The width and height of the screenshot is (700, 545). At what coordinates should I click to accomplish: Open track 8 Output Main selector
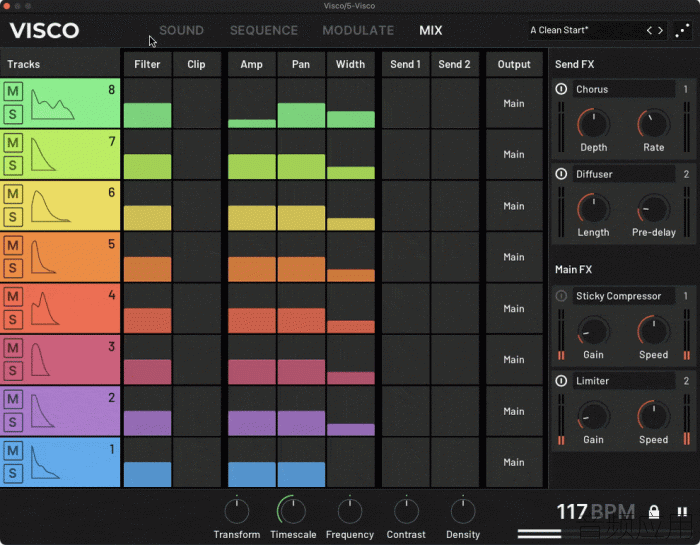(514, 103)
